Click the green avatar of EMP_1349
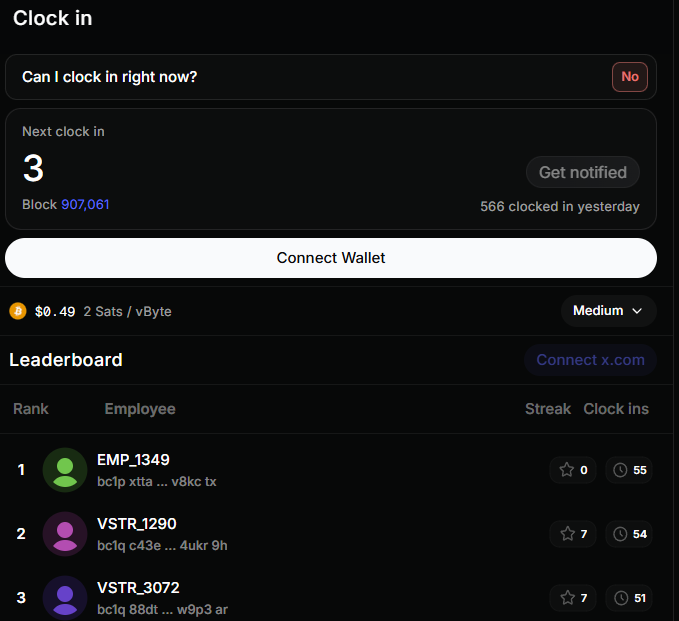This screenshot has width=679, height=621. (65, 470)
